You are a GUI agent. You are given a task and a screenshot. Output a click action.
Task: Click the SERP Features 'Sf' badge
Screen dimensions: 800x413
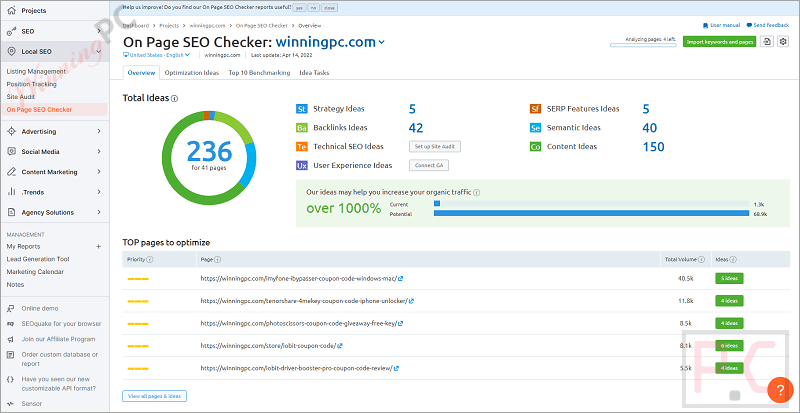point(535,109)
